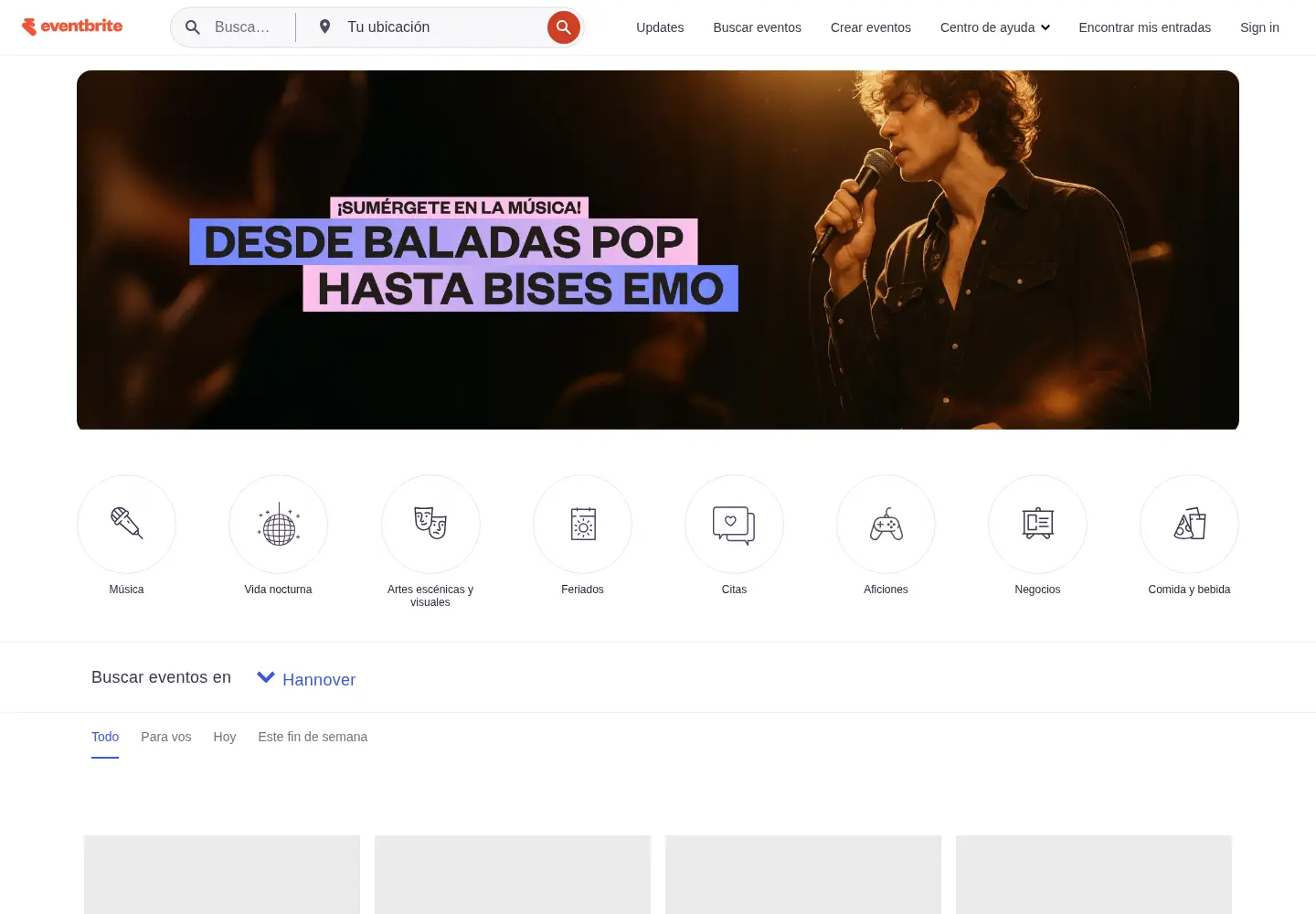This screenshot has width=1316, height=914.
Task: Open Crear eventos link
Action: tap(871, 27)
